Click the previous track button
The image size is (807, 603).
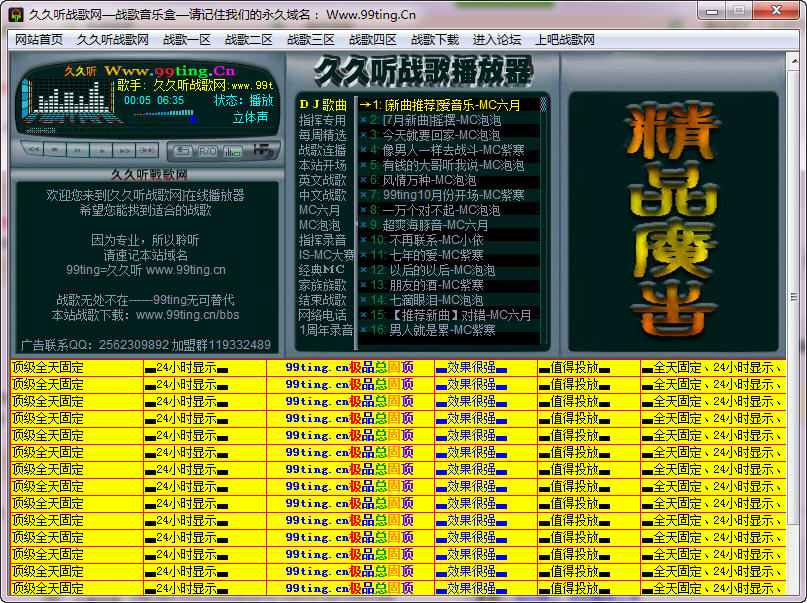32,150
